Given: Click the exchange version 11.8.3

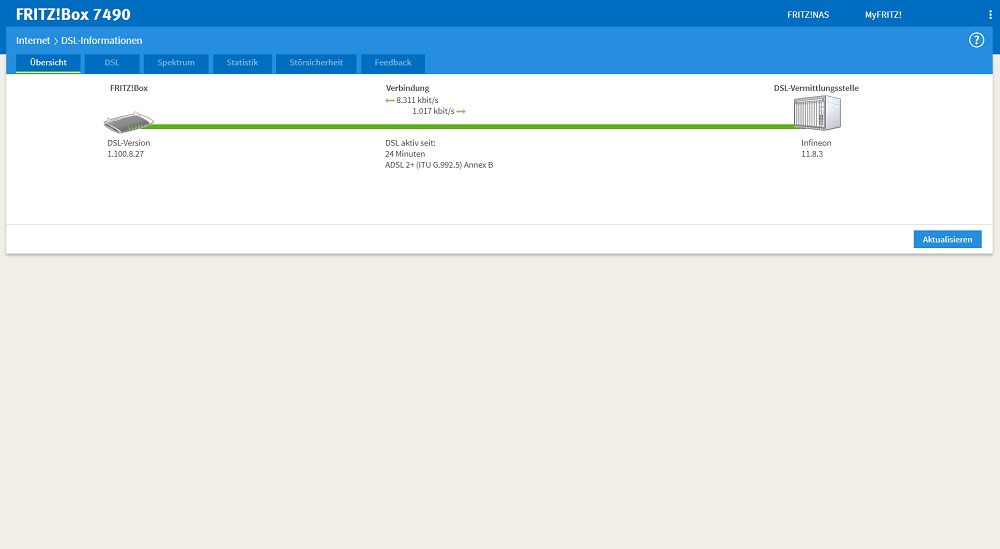Looking at the screenshot, I should (x=812, y=154).
